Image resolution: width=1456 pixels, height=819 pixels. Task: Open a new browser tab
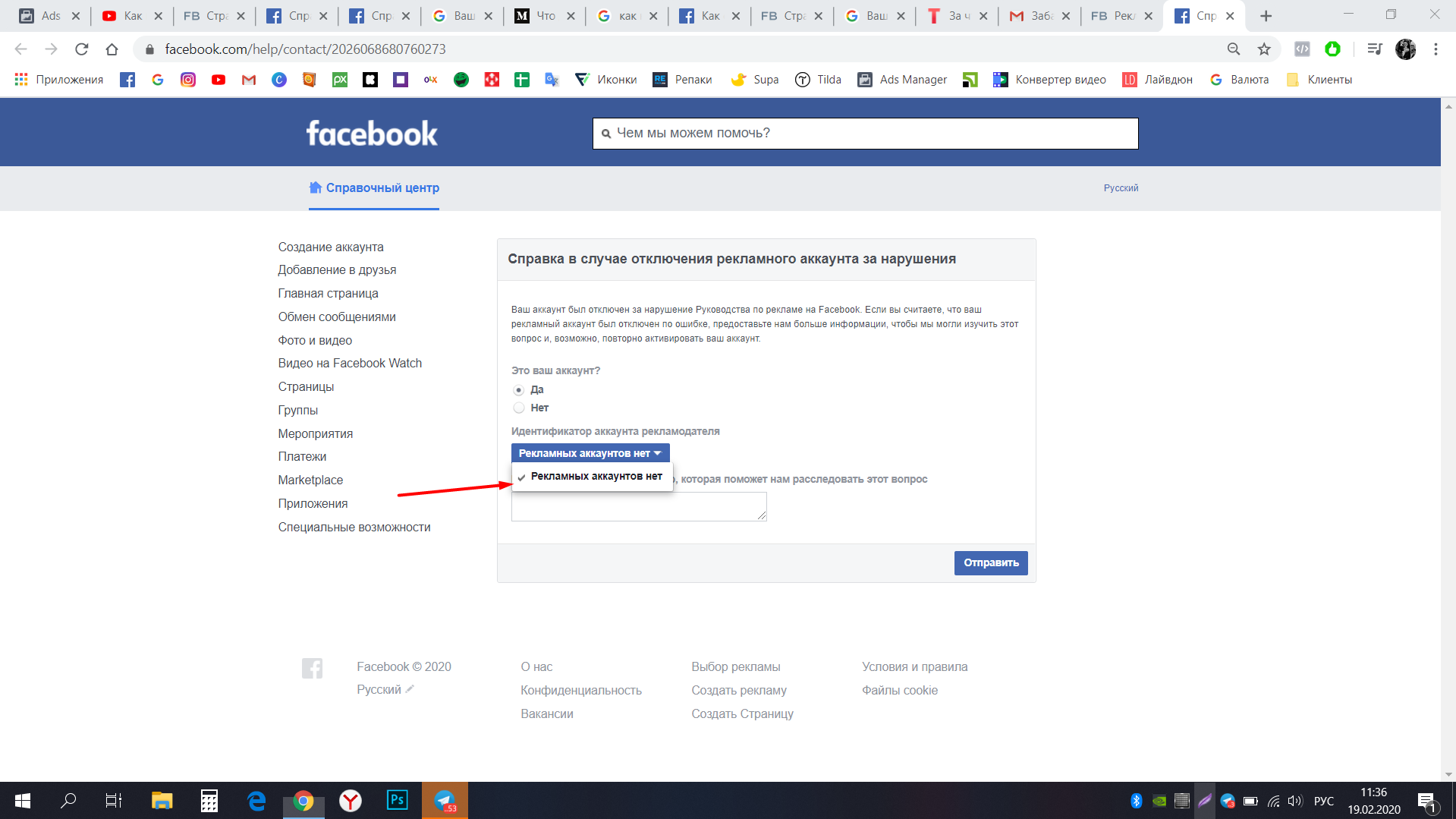(x=1266, y=16)
